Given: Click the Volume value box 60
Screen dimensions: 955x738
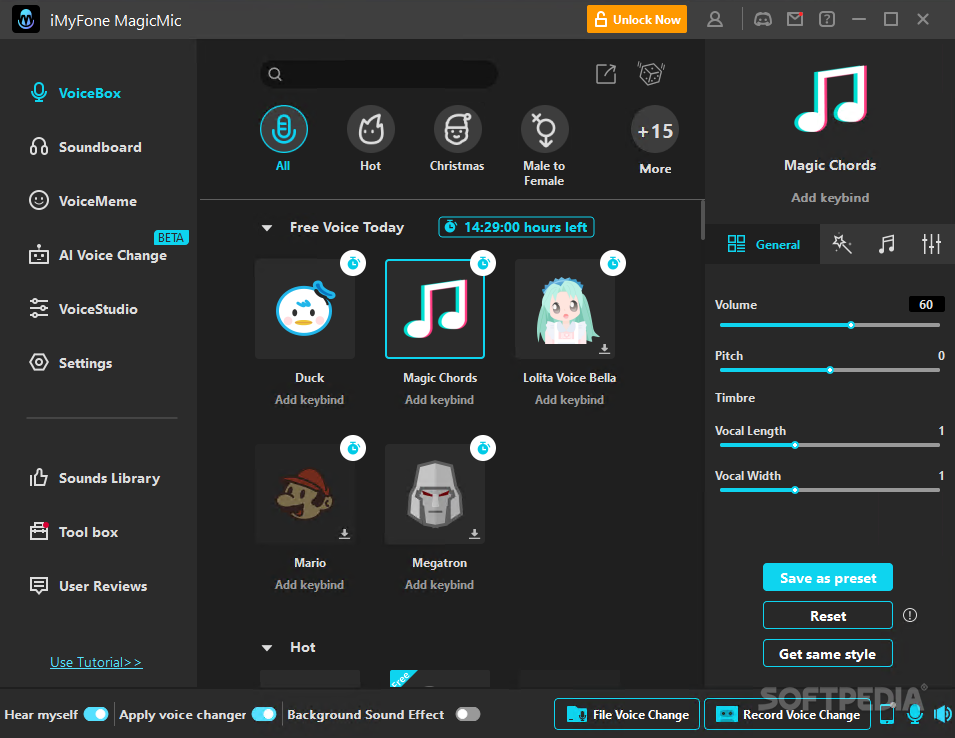Looking at the screenshot, I should coord(926,304).
